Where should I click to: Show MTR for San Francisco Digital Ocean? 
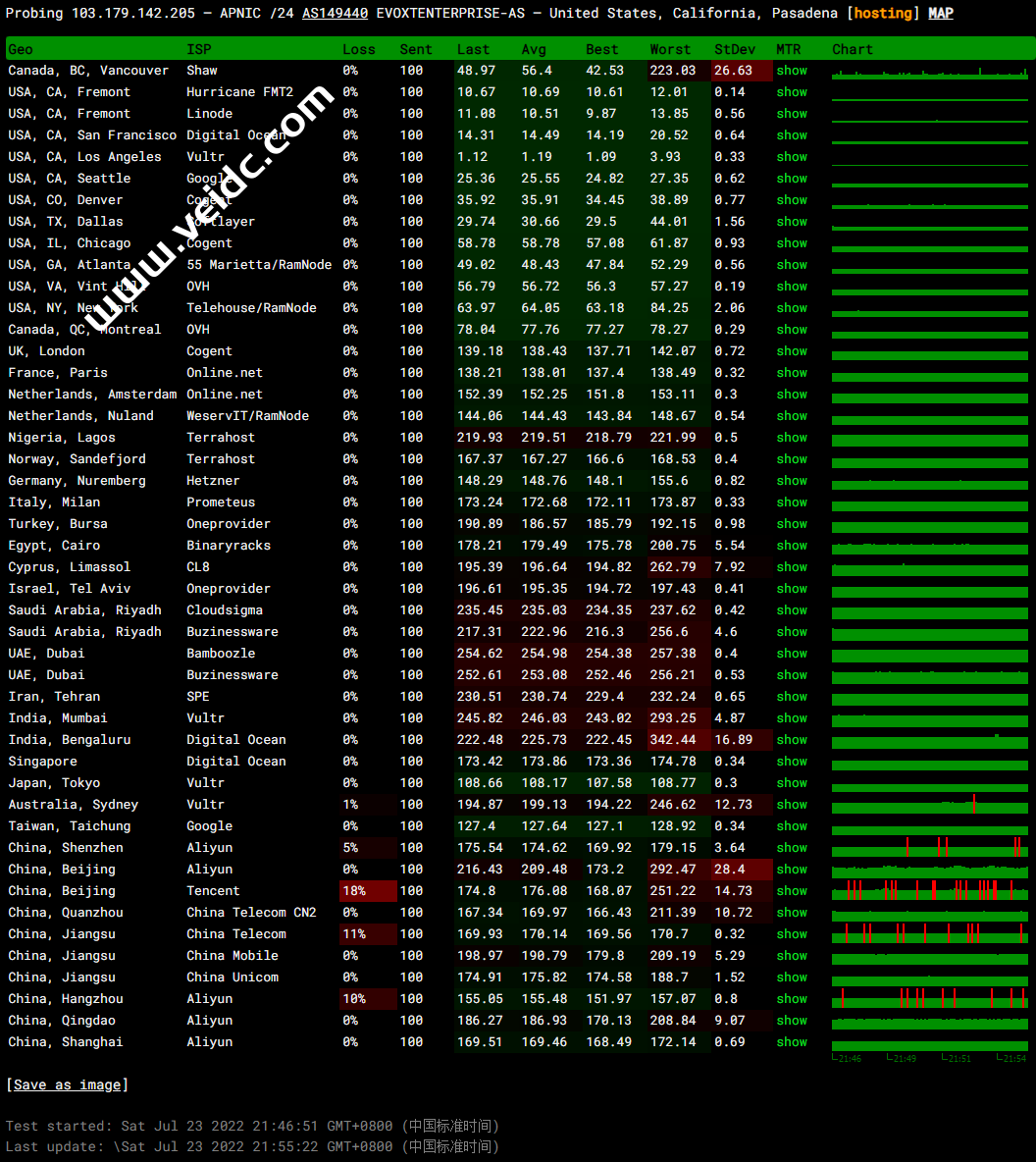pyautogui.click(x=792, y=134)
